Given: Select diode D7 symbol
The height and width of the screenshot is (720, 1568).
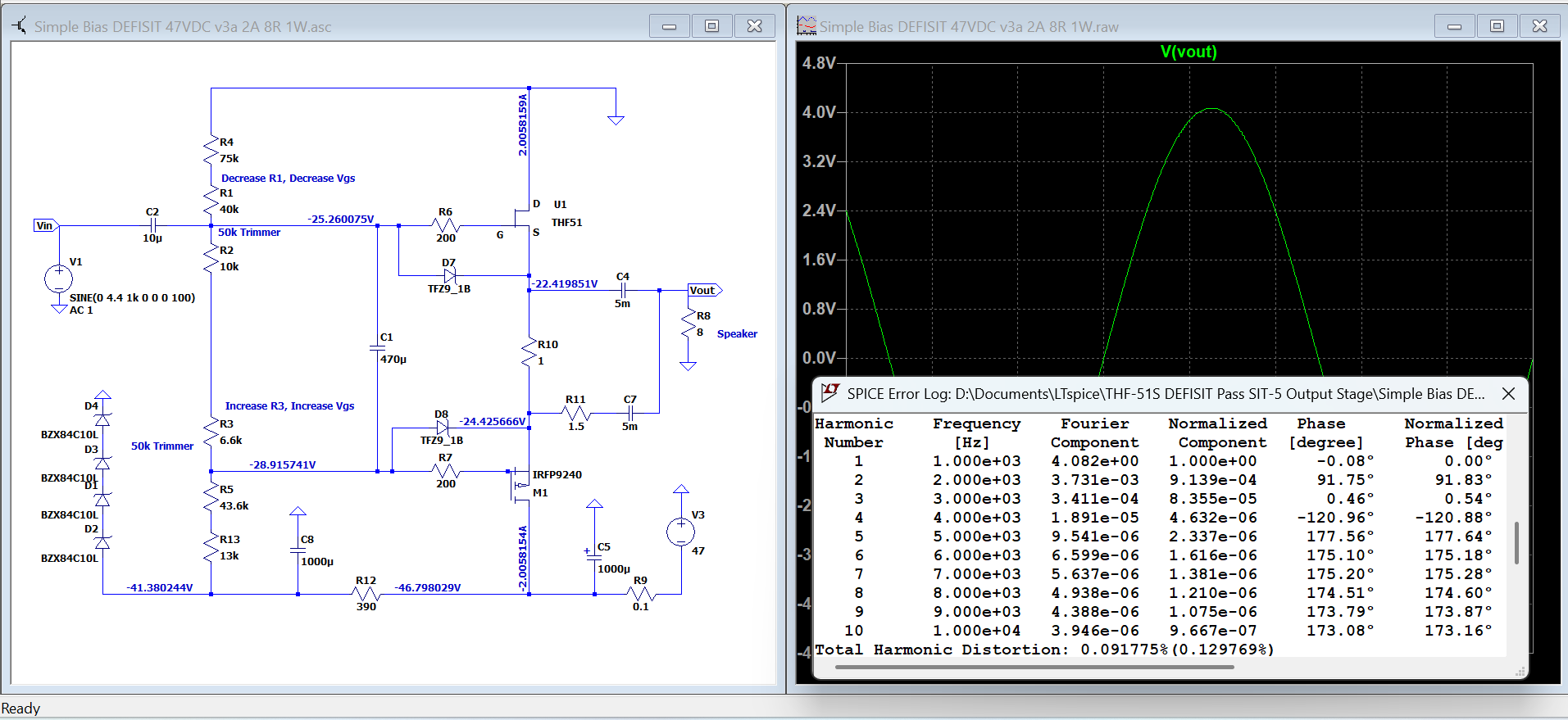Looking at the screenshot, I should 449,276.
